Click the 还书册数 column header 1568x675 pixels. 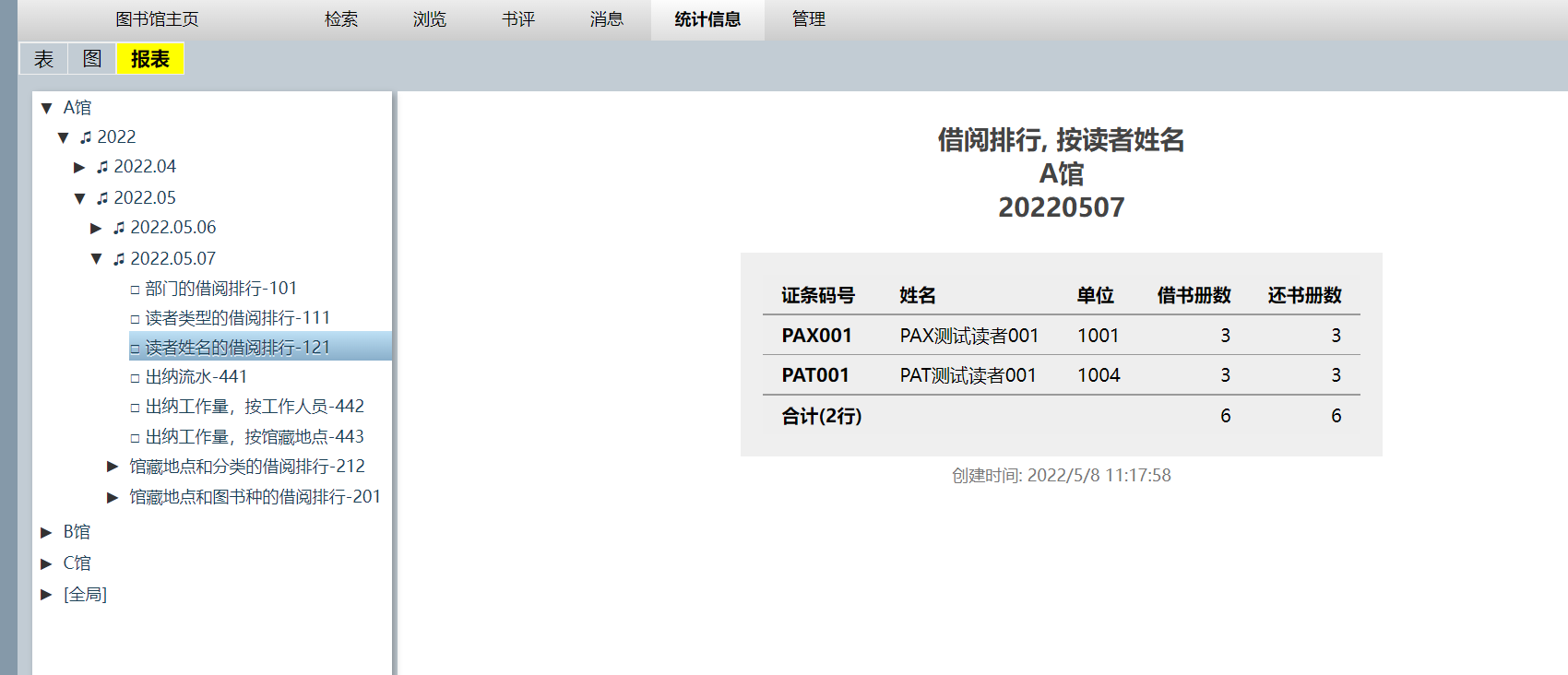[1305, 295]
